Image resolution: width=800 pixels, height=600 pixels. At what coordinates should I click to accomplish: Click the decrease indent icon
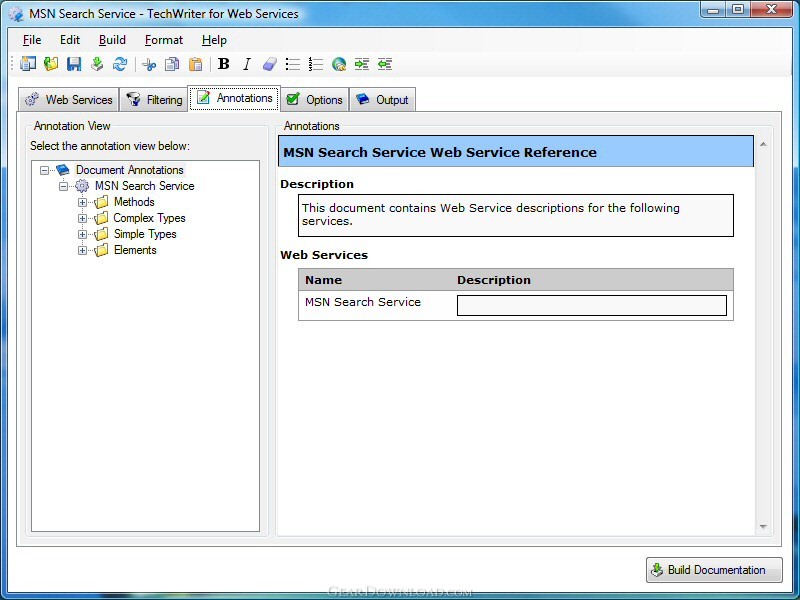(385, 64)
